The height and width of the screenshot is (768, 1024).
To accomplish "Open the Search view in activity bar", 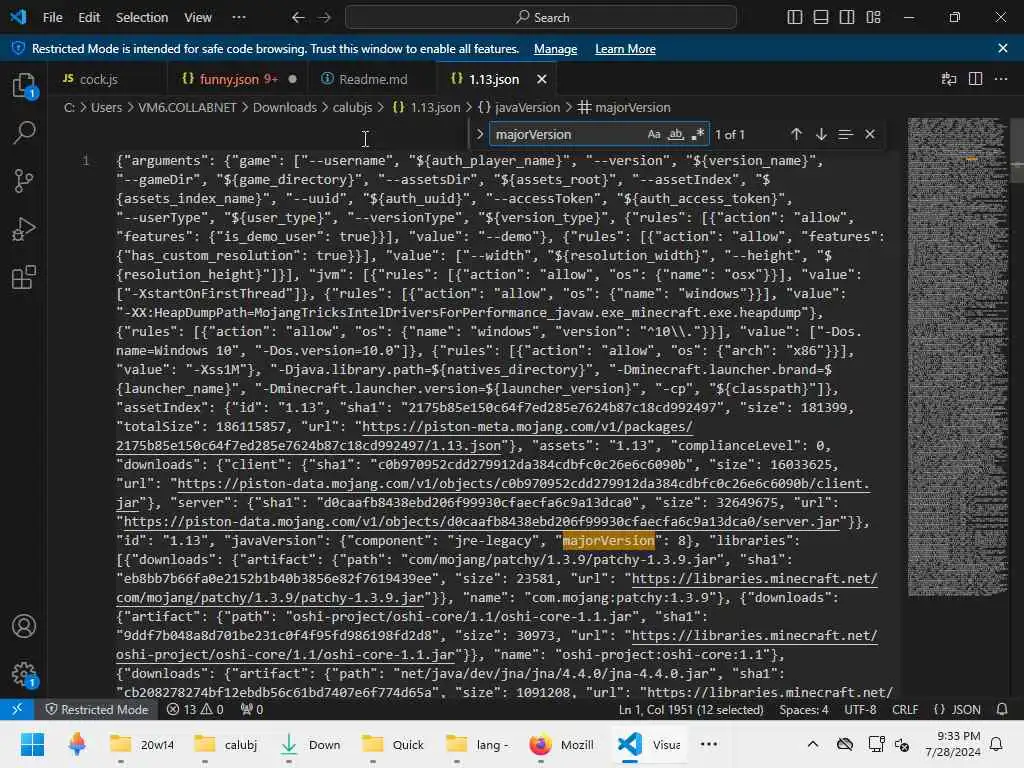I will pos(24,133).
